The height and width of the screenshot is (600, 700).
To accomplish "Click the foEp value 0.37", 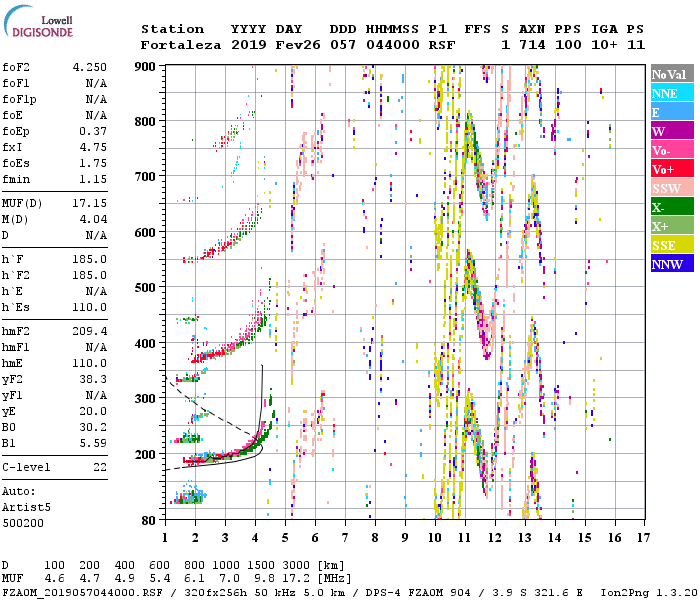I will point(93,132).
